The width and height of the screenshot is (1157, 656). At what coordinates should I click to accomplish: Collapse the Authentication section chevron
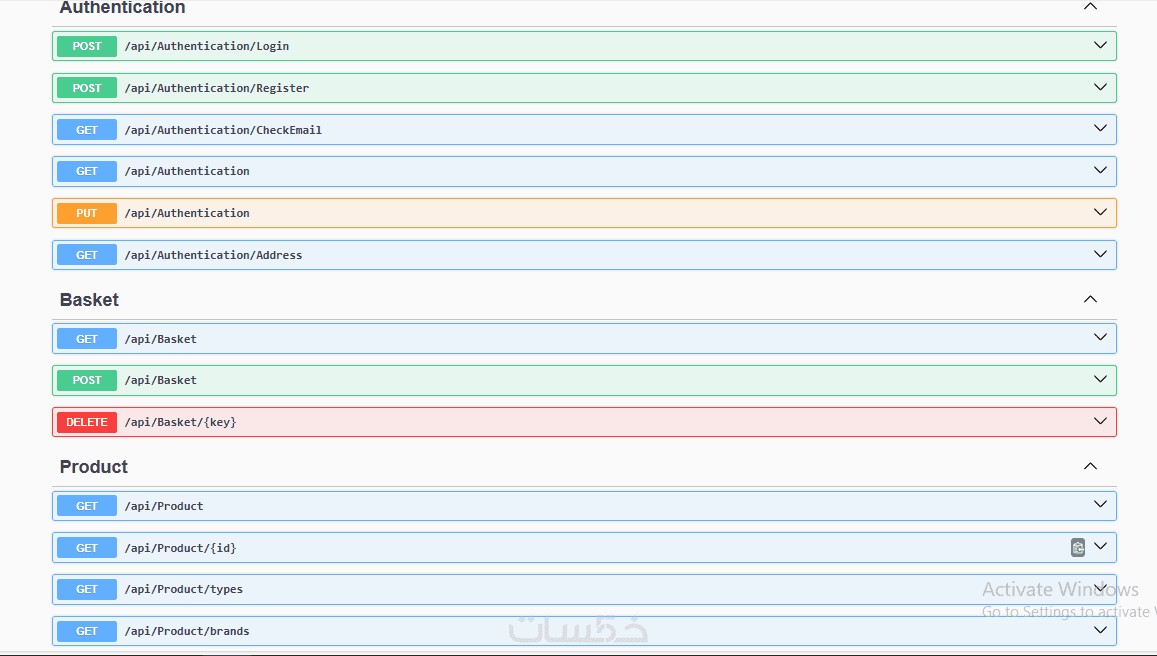[x=1090, y=7]
